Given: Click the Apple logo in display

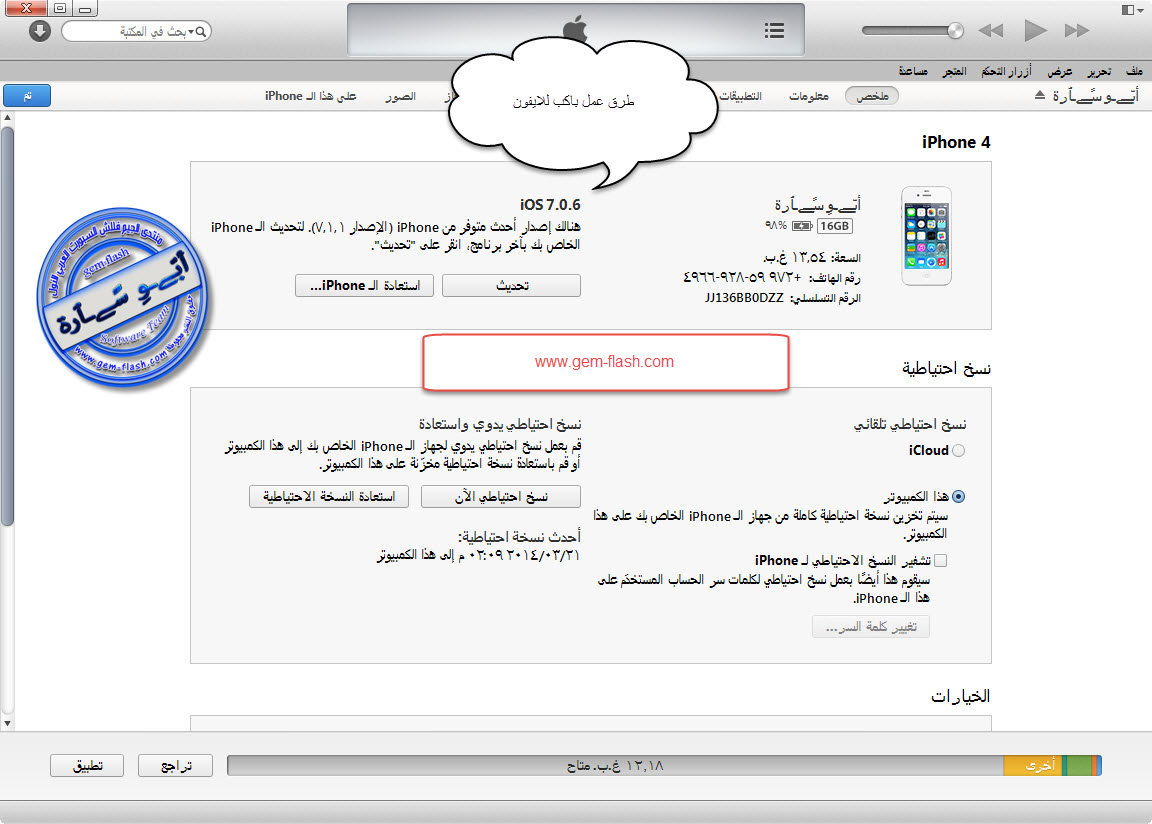Looking at the screenshot, I should 575,30.
